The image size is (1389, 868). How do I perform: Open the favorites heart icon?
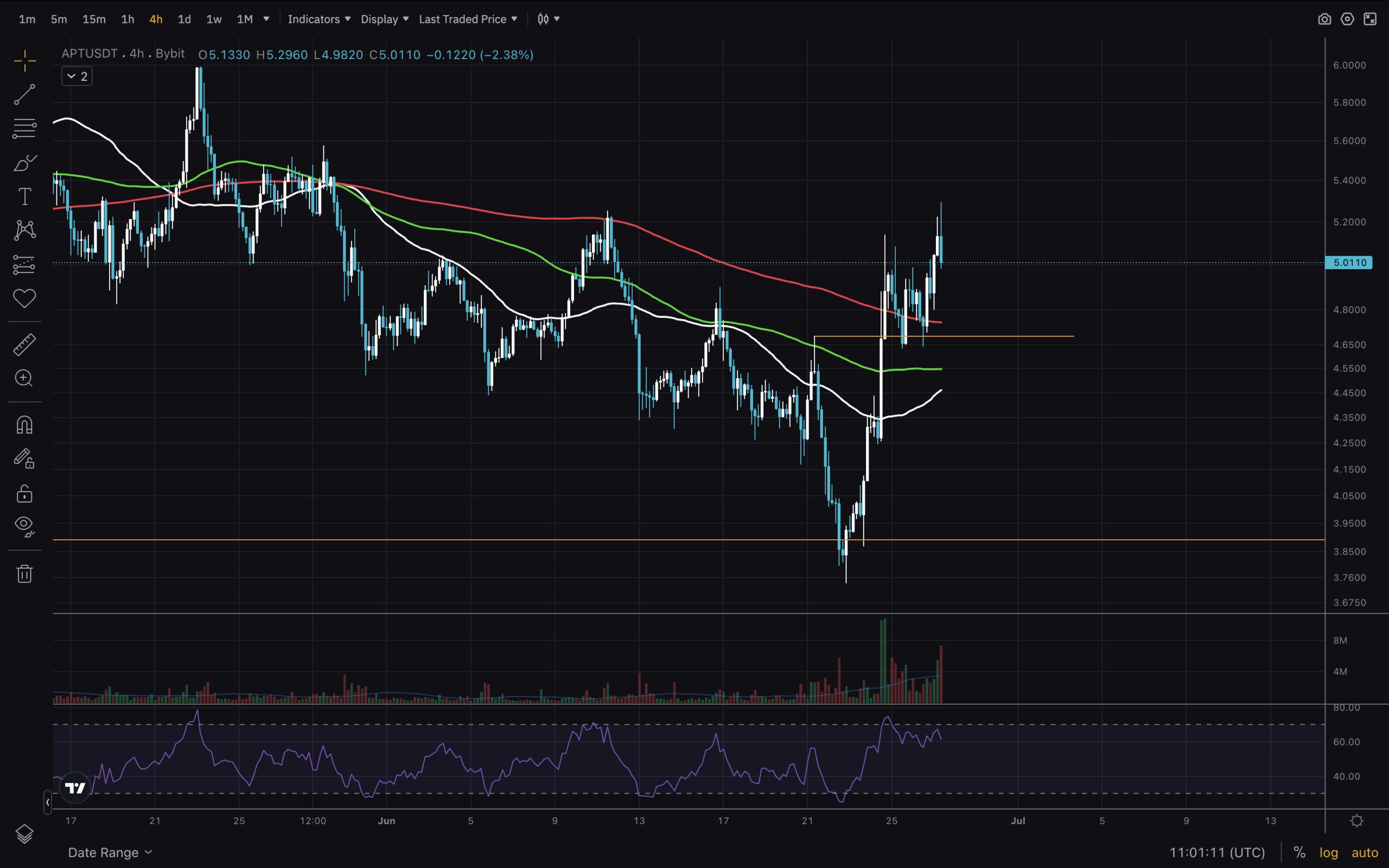point(24,298)
